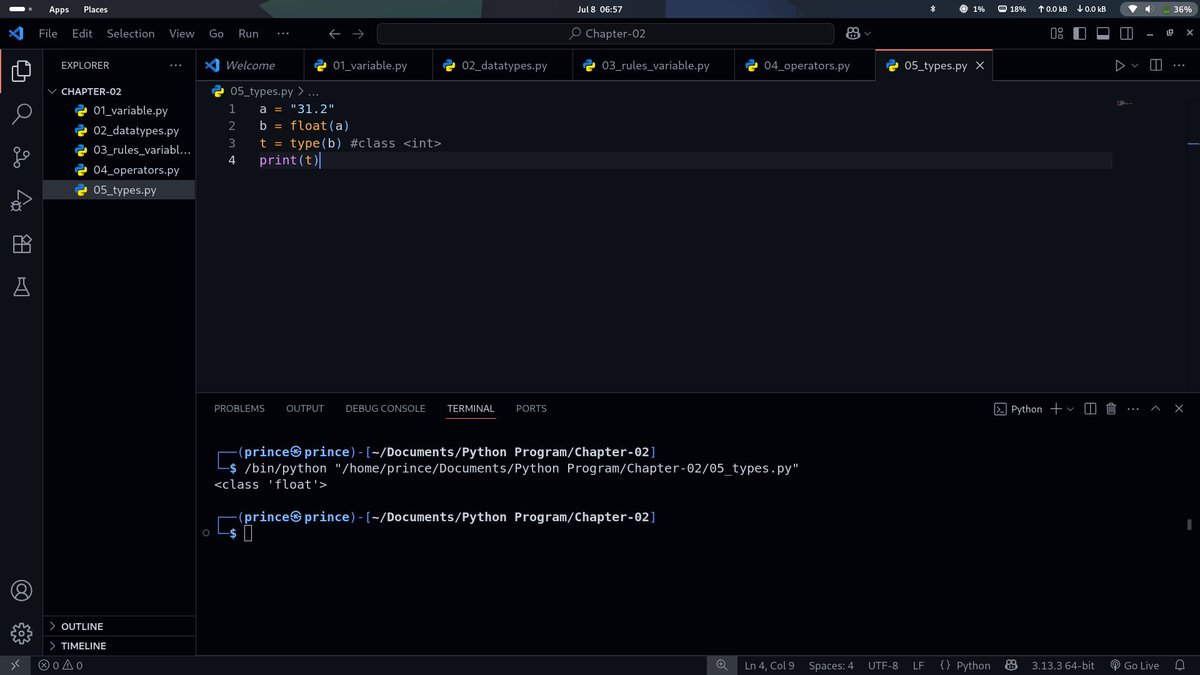The height and width of the screenshot is (675, 1200).
Task: Toggle the primary sidebar visibility
Action: 1078,32
